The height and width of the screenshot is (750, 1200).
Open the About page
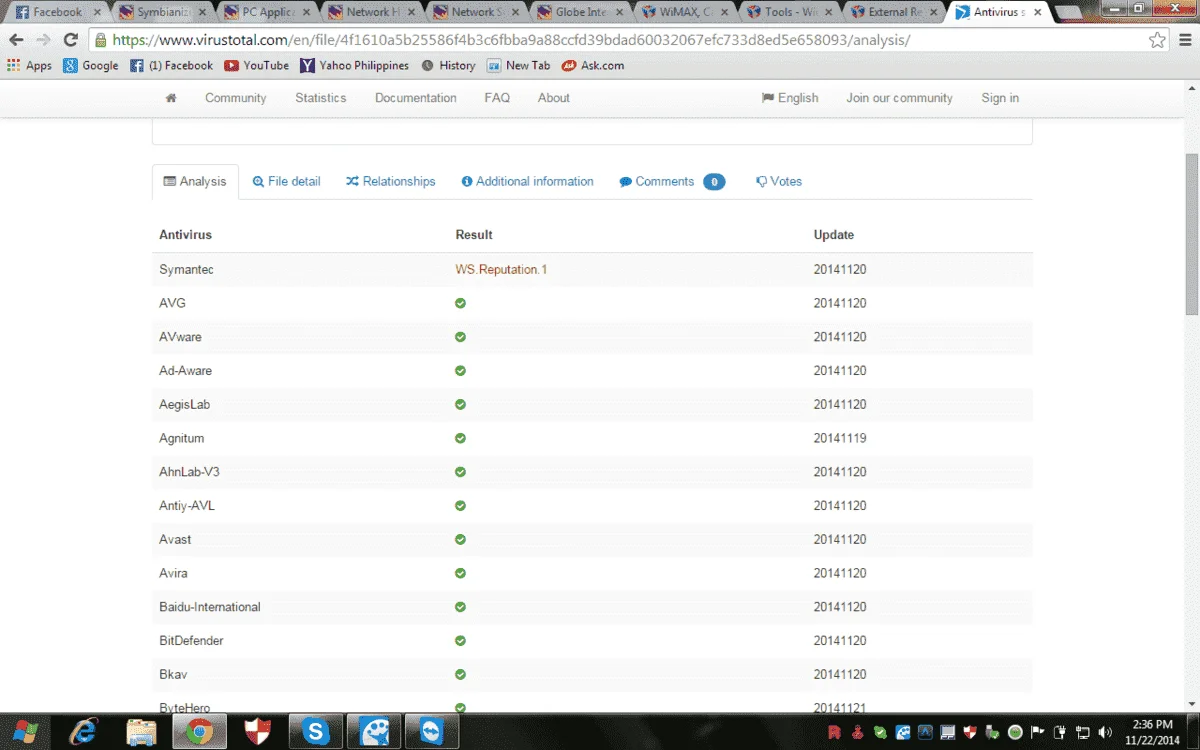[x=554, y=98]
